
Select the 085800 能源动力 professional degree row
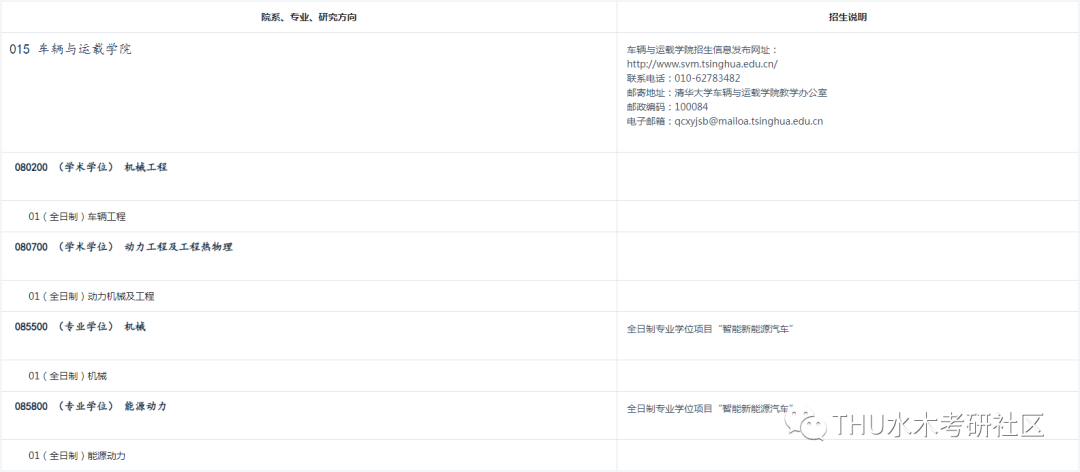point(90,406)
